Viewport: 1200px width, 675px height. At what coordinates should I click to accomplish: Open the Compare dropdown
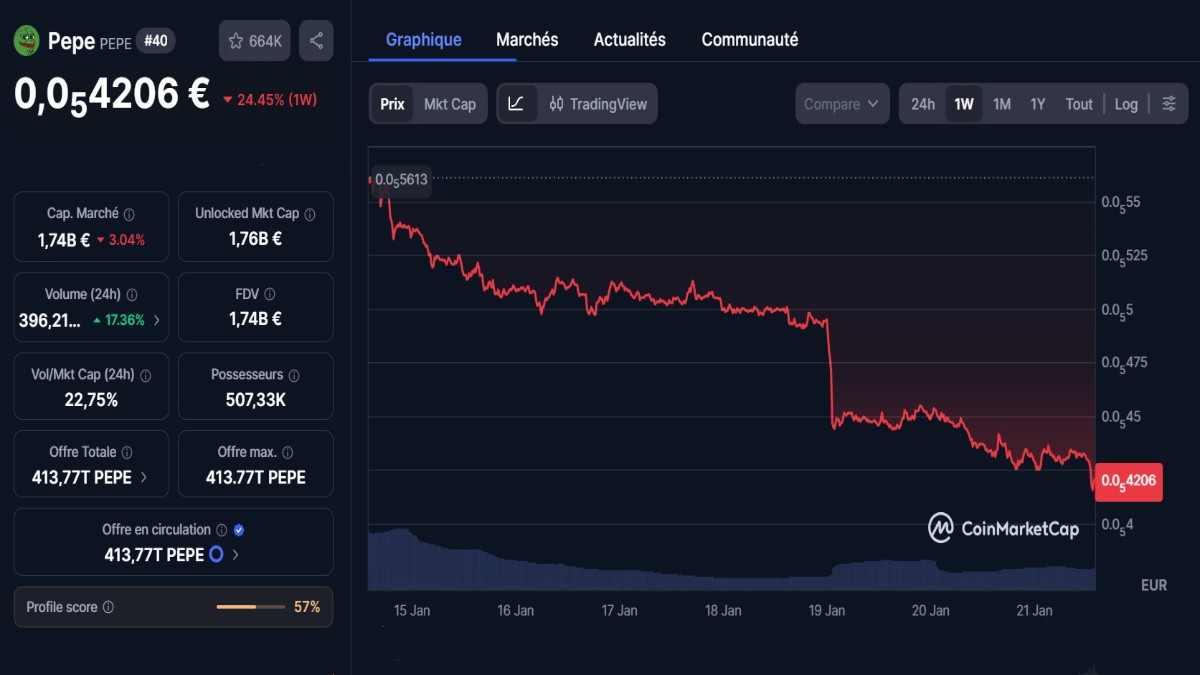click(842, 104)
